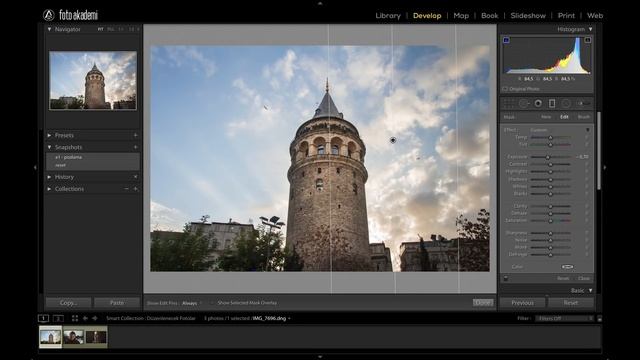
Task: Open the mask Color swatch
Action: point(567,267)
